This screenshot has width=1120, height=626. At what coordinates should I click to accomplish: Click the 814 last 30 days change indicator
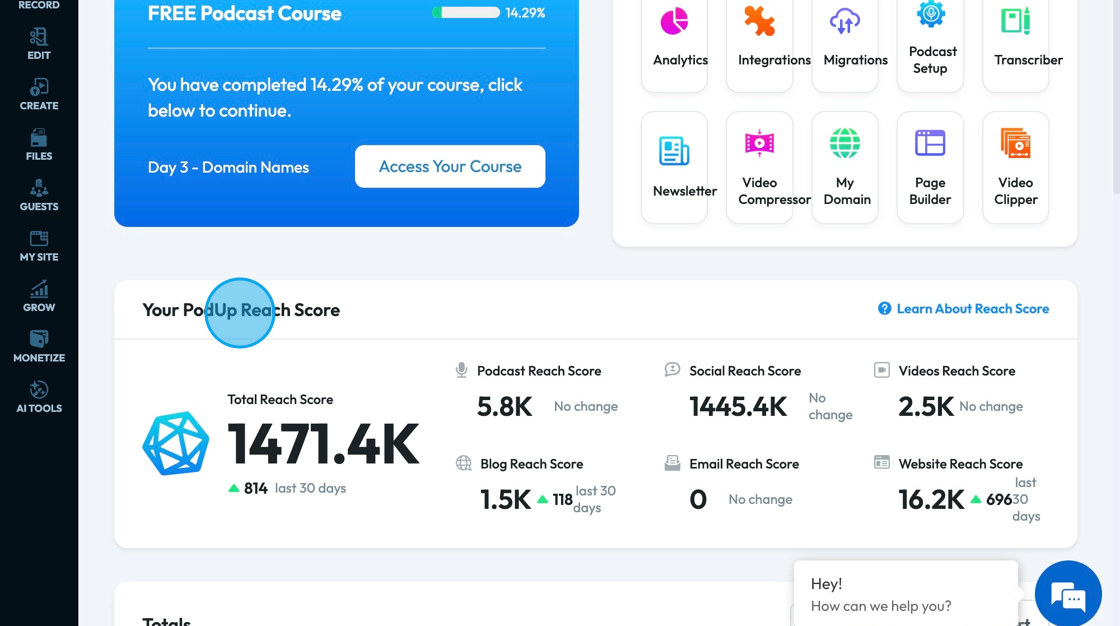(287, 488)
